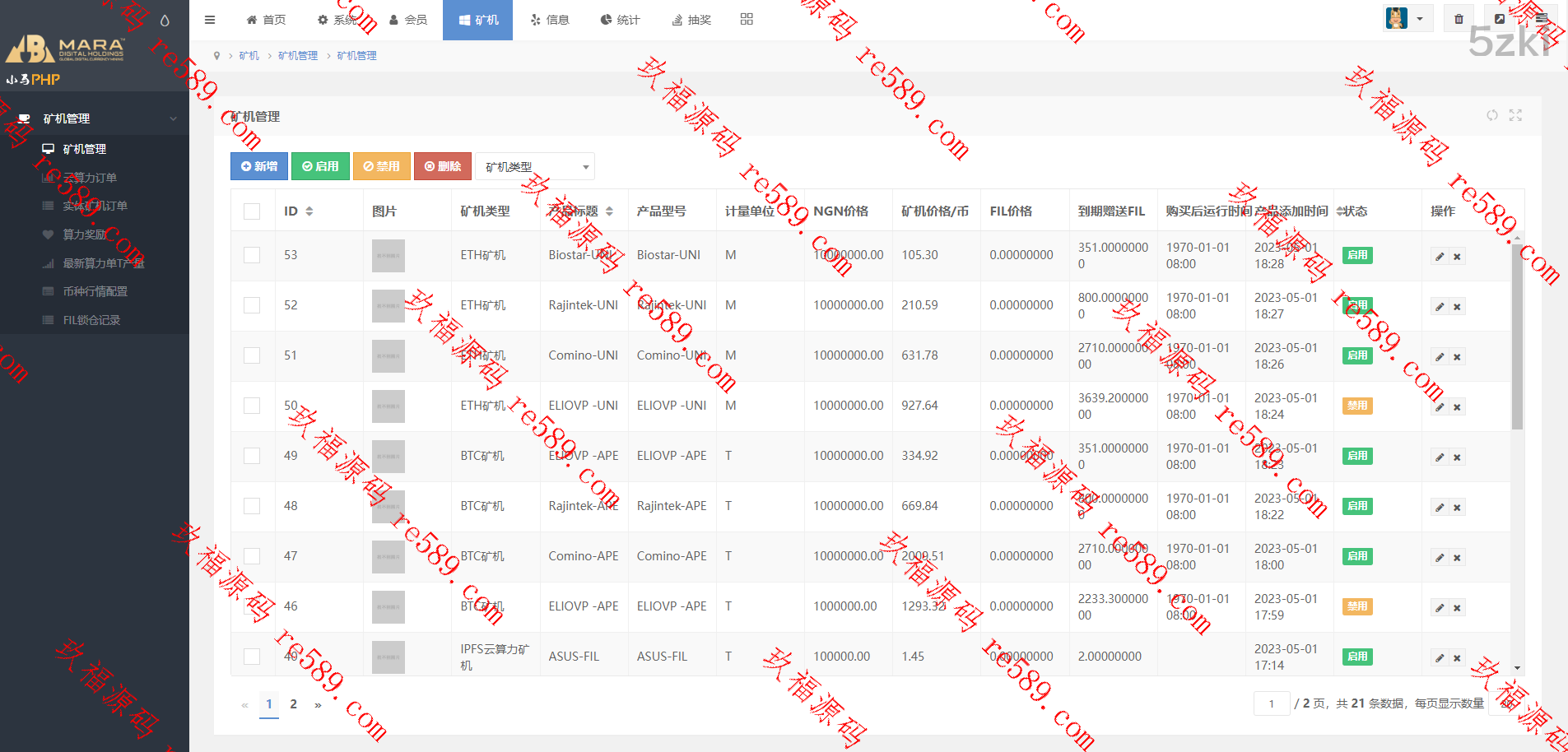Click the blue 新增 button
Screen dimensions: 1568x752
[x=259, y=166]
